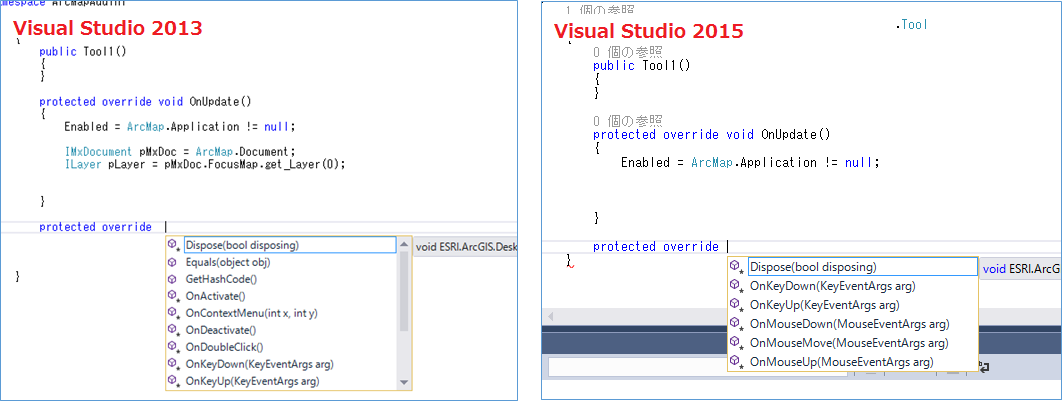
Task: Click the down arrow of VS 2013 completion scrollbar
Action: [x=404, y=383]
